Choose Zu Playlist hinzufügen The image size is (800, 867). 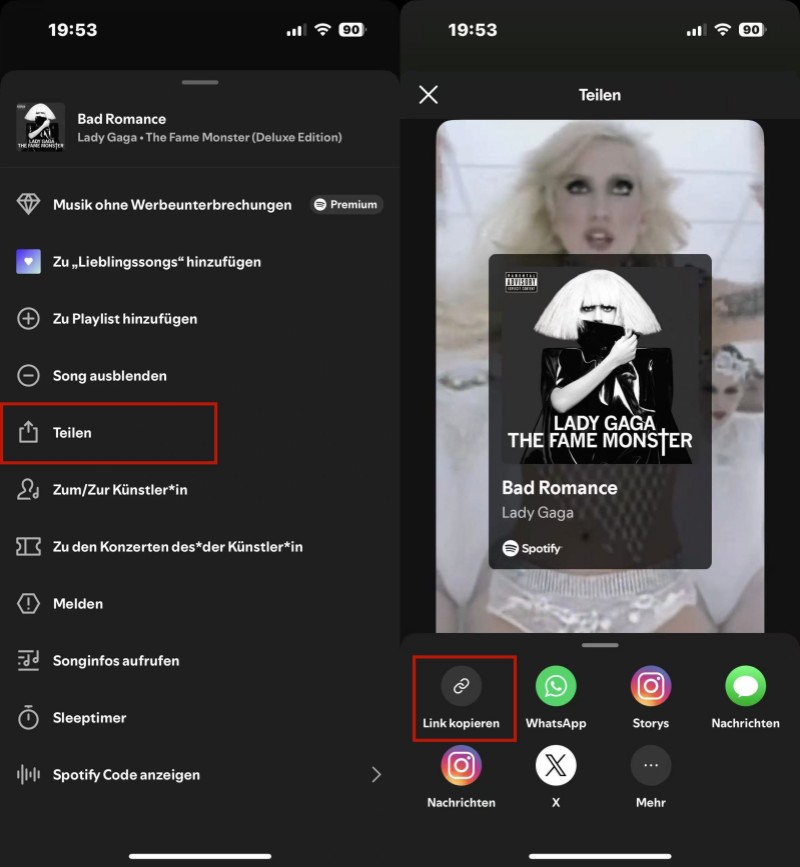(200, 318)
